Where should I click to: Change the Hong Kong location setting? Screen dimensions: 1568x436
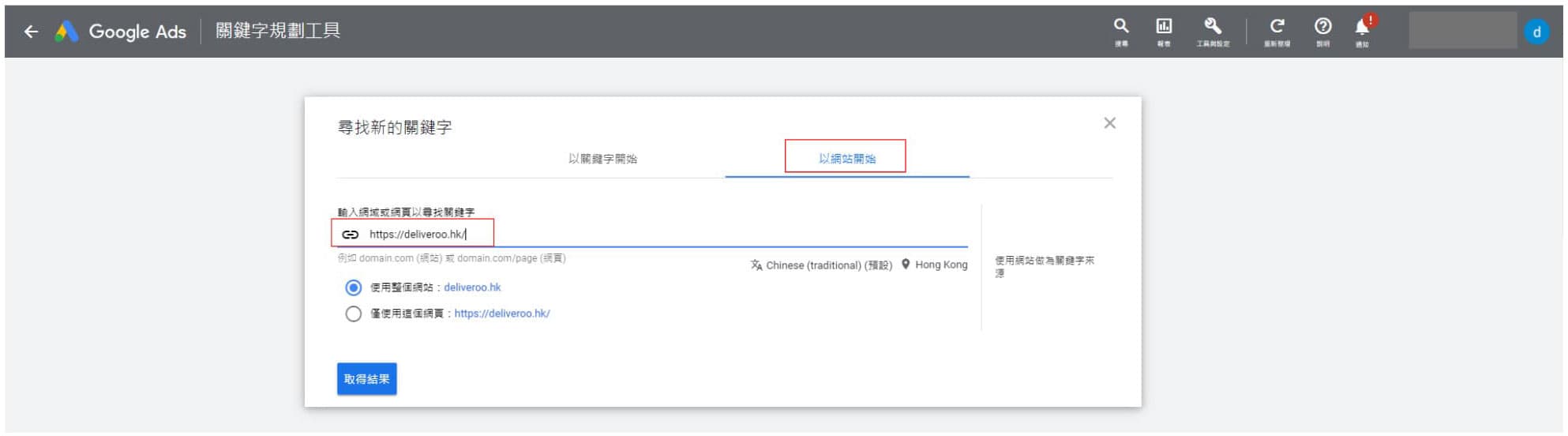(935, 265)
